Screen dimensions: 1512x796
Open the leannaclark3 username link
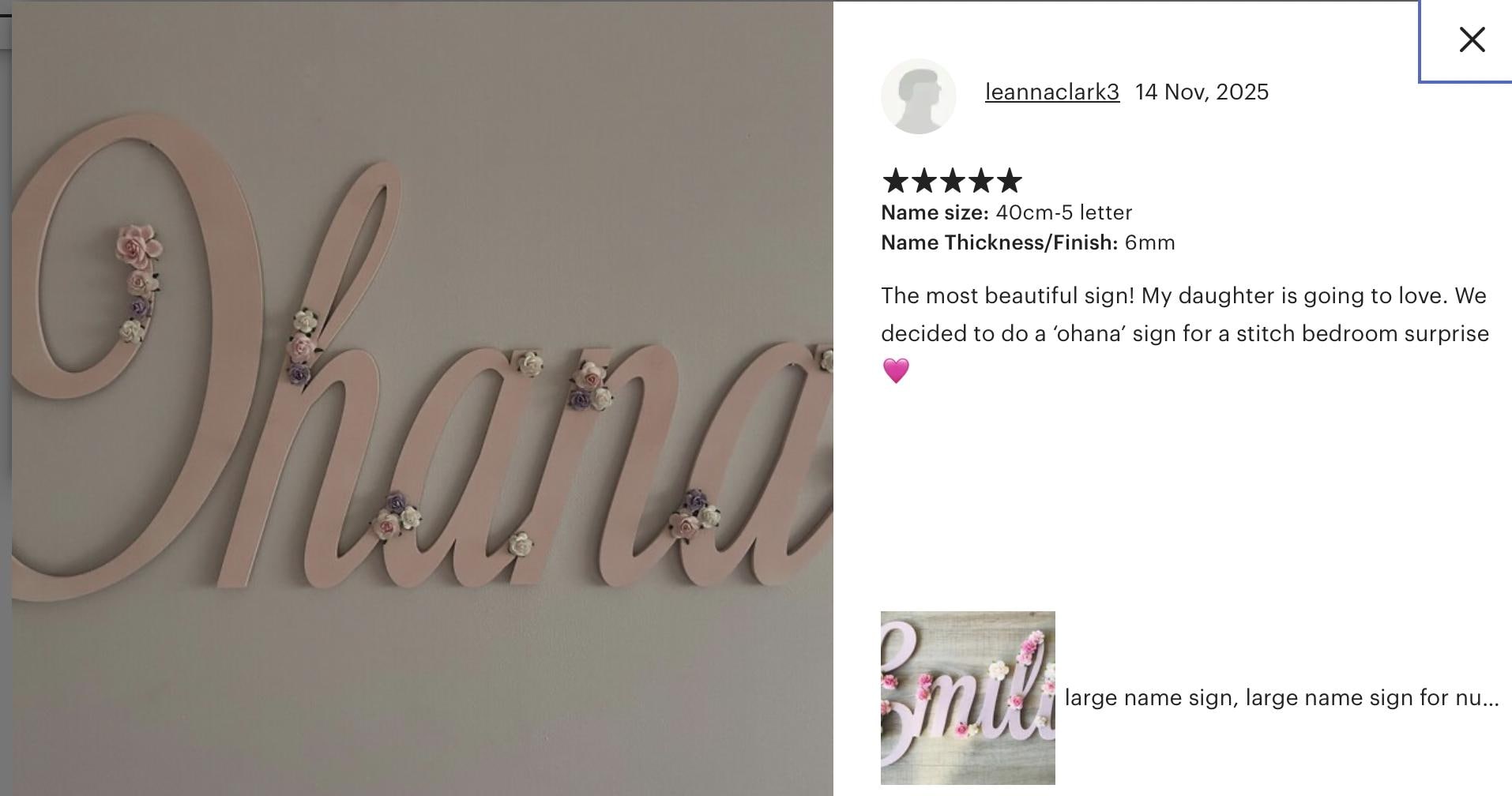tap(1052, 92)
